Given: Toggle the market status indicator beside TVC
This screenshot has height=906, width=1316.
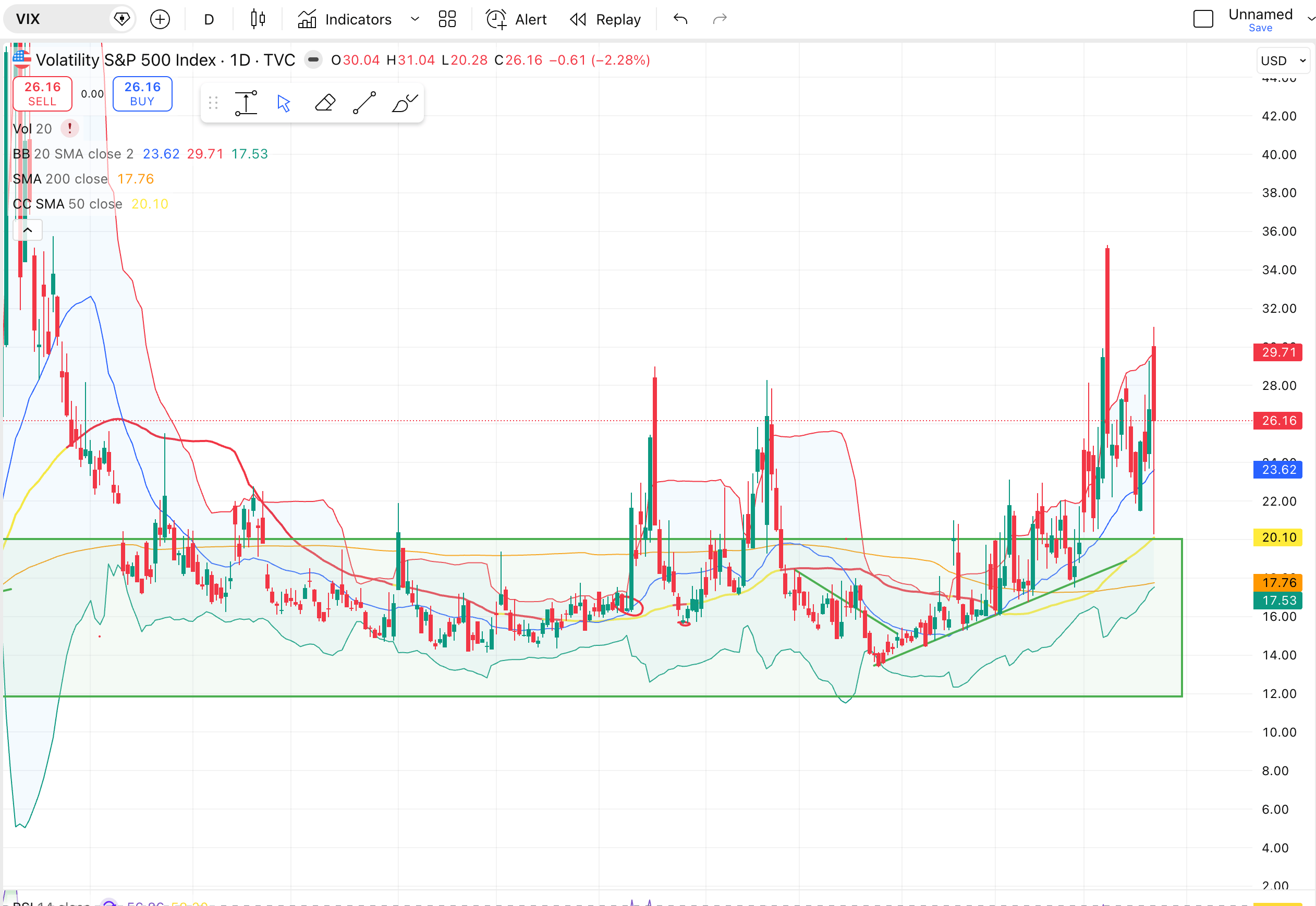Looking at the screenshot, I should [313, 59].
